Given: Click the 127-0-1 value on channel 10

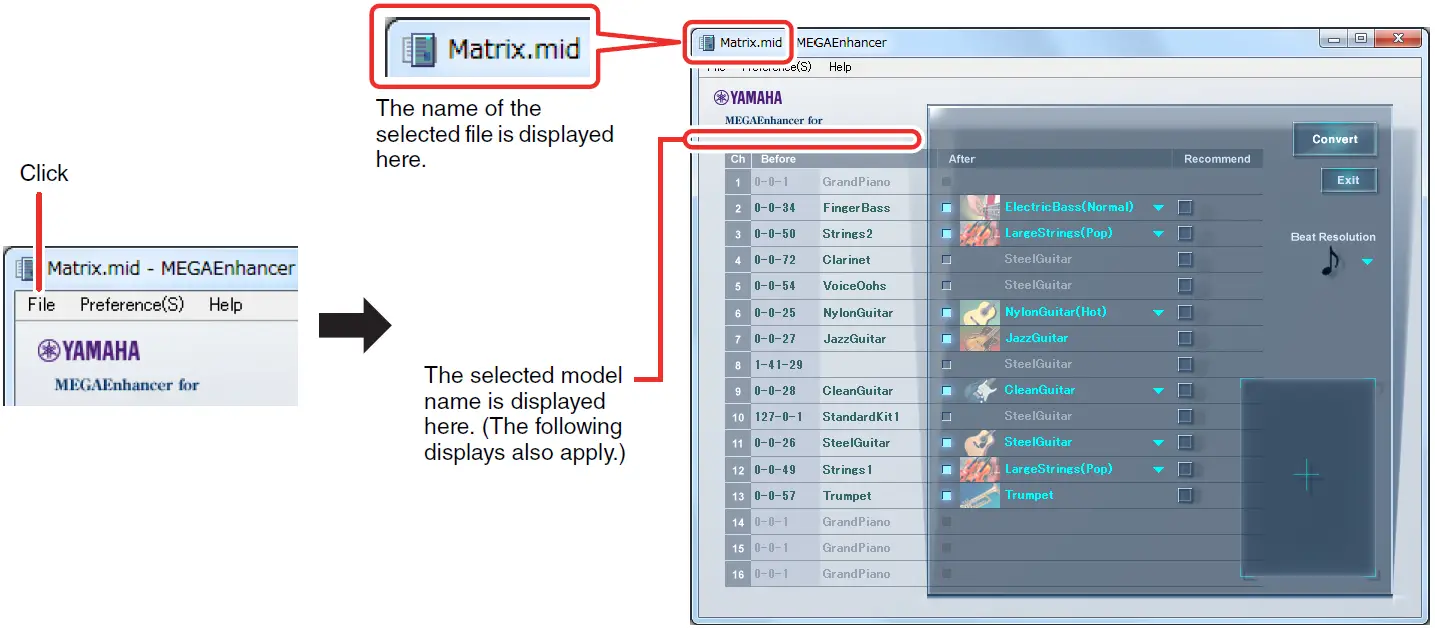Looking at the screenshot, I should click(x=778, y=417).
